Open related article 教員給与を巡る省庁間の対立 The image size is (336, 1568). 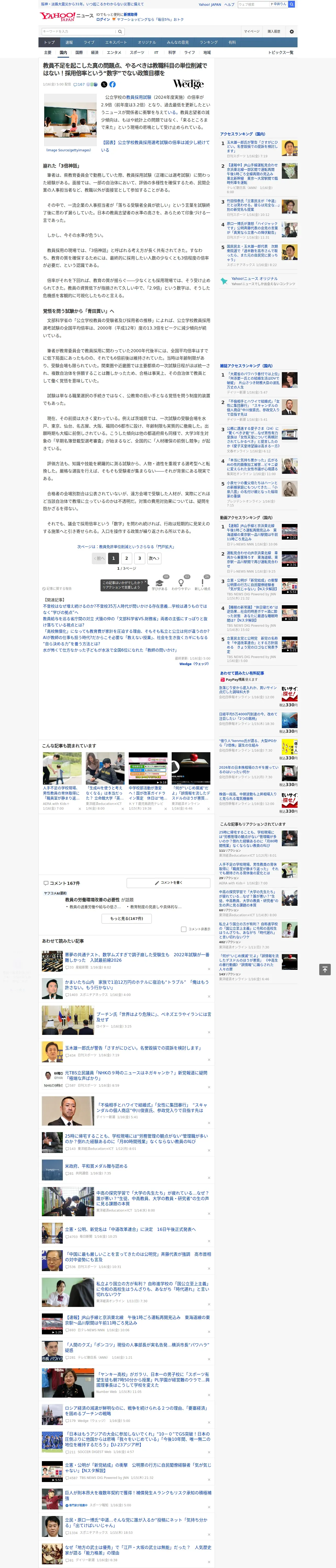click(125, 622)
